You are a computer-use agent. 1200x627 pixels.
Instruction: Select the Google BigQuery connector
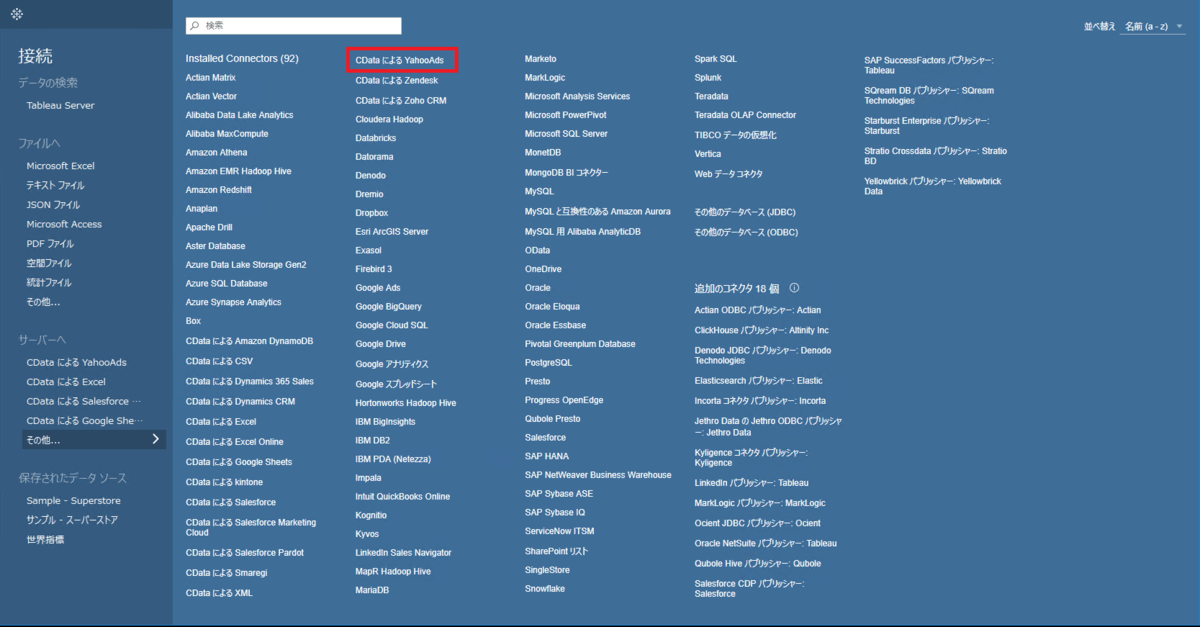(x=388, y=307)
